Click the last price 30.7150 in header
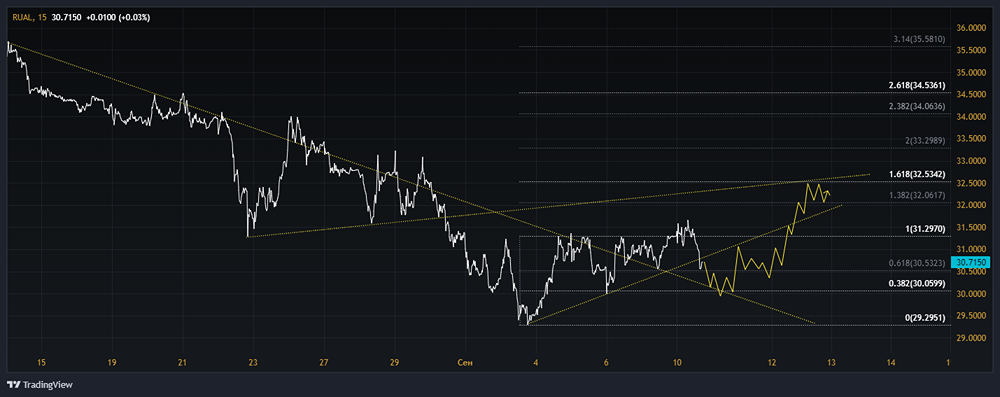The width and height of the screenshot is (1000, 397). point(65,18)
